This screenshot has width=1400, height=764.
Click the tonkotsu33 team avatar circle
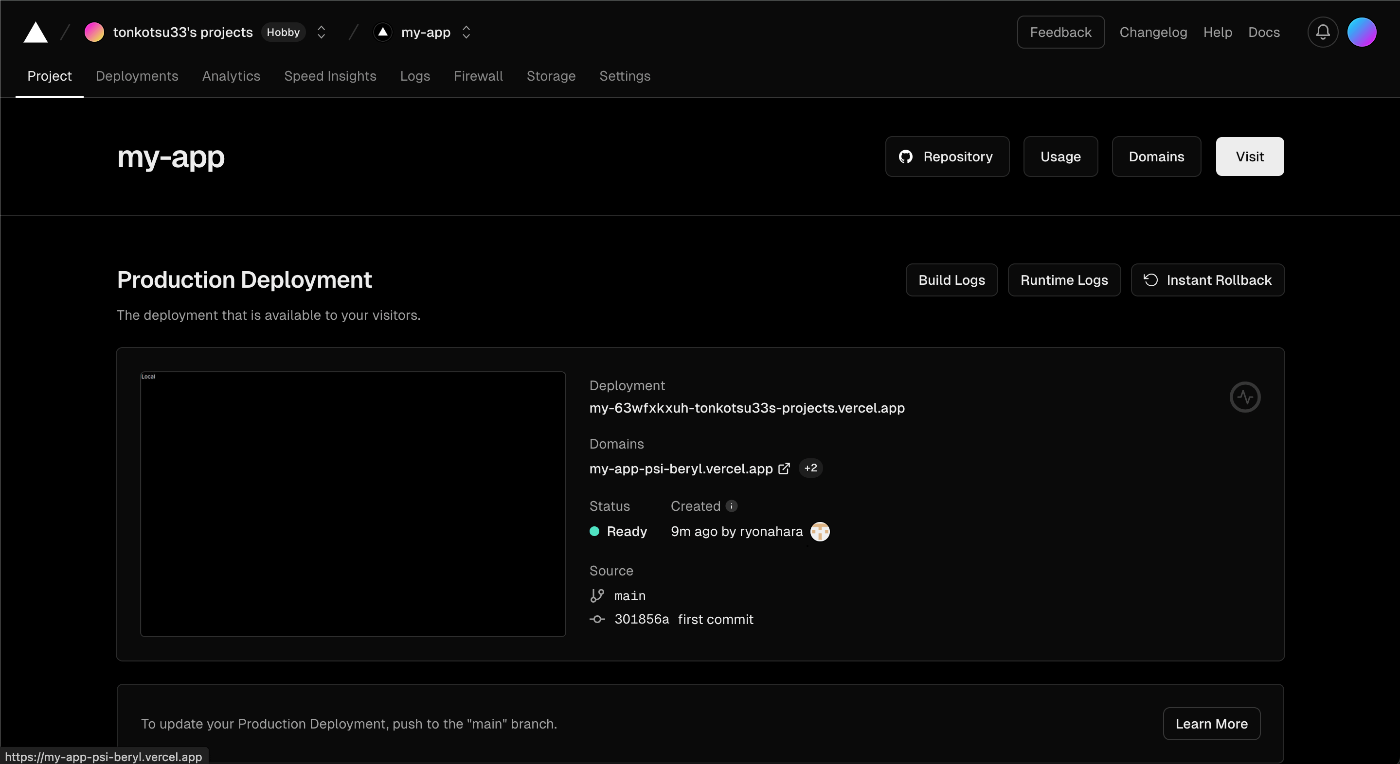(94, 32)
